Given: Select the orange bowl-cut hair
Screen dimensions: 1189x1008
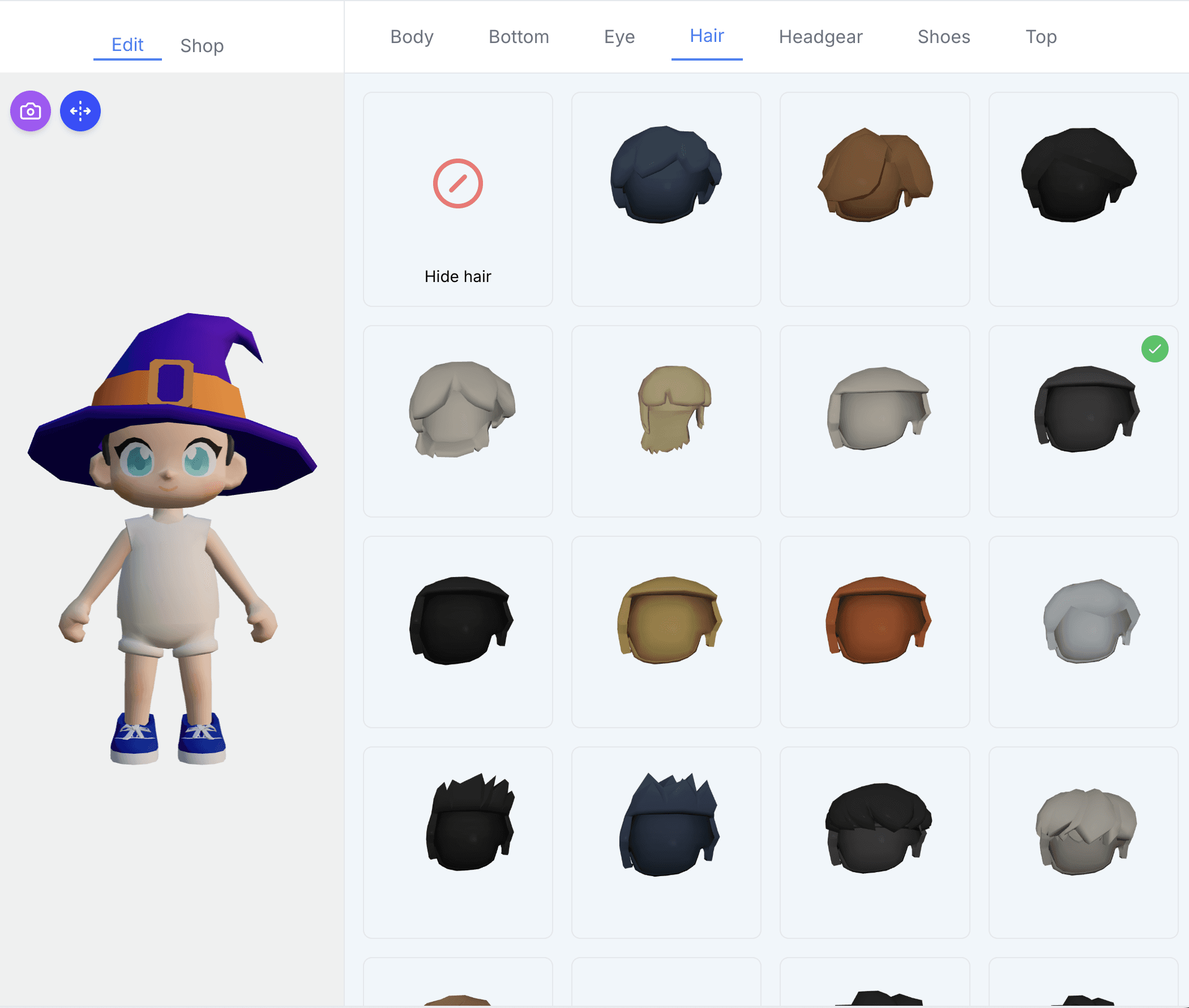Looking at the screenshot, I should 877,621.
